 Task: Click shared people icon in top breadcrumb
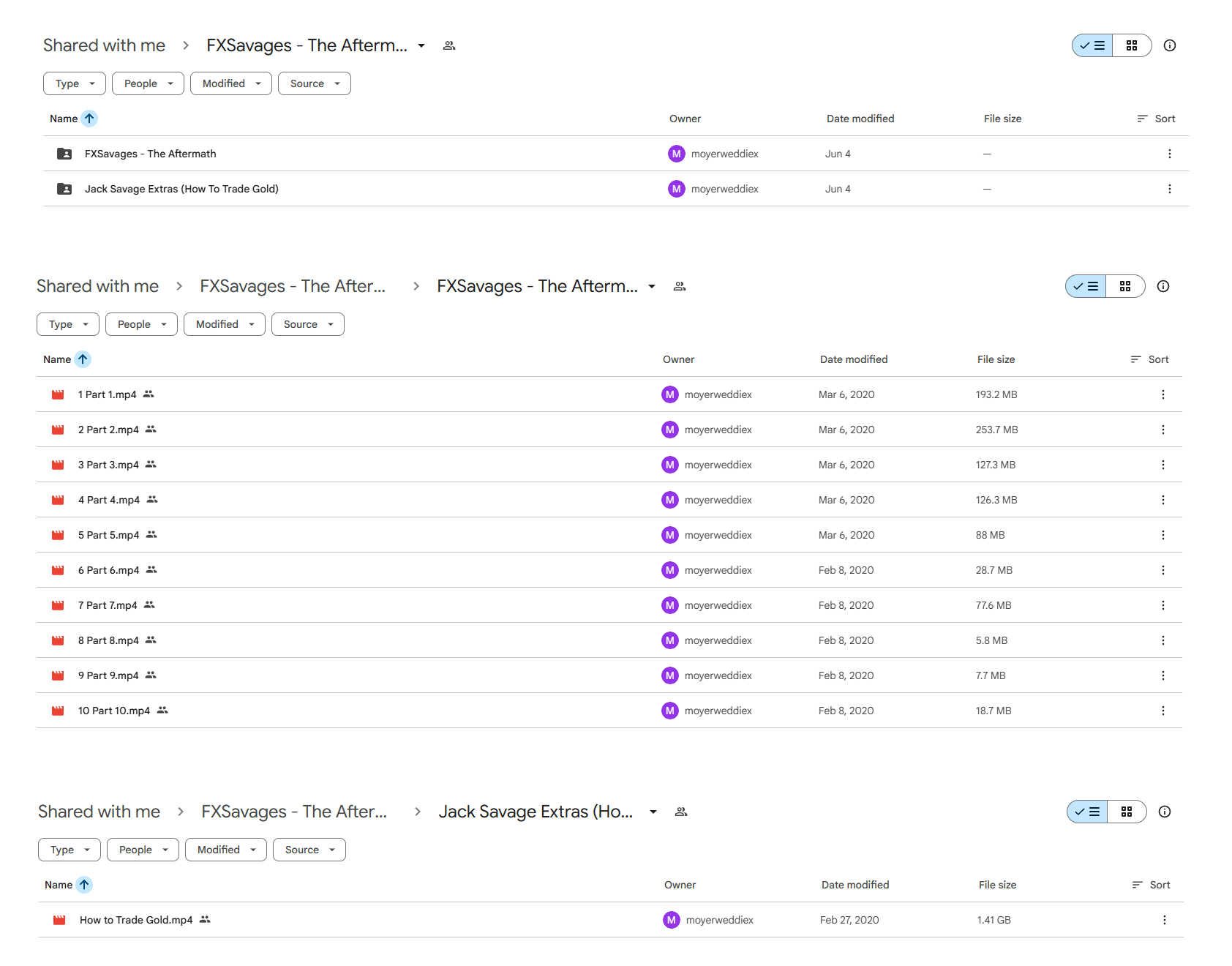[x=449, y=45]
